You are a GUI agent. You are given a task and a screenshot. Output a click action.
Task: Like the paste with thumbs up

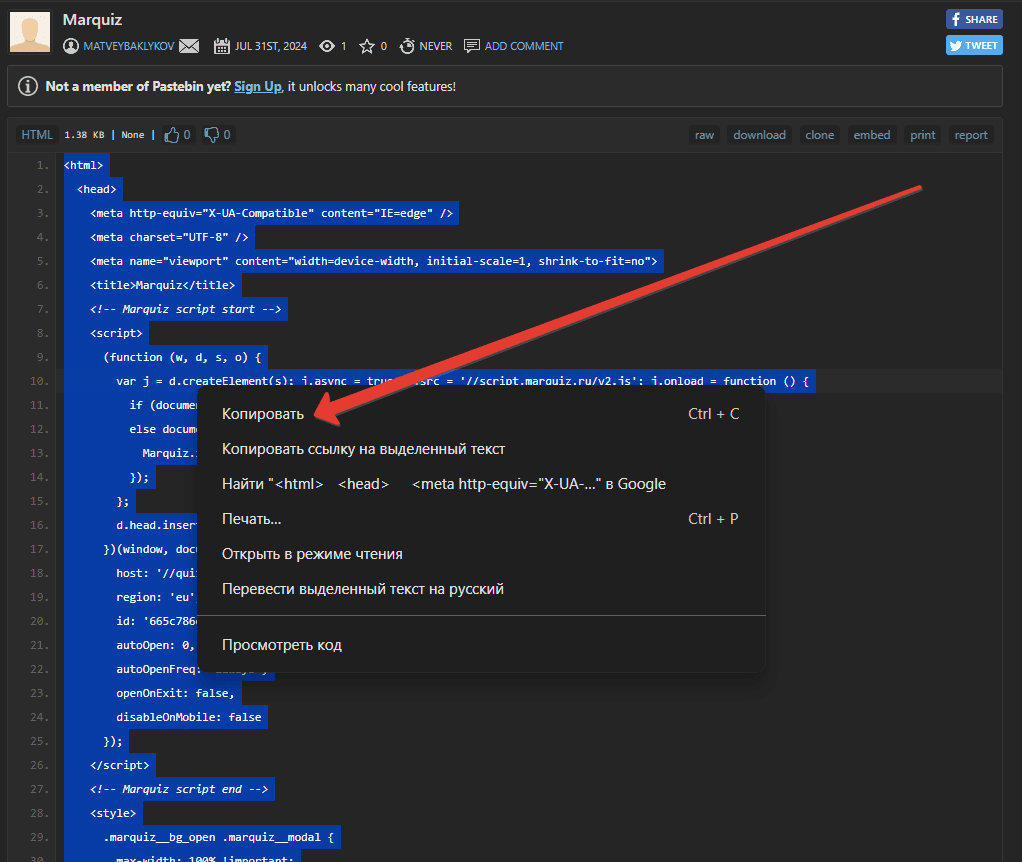click(177, 135)
